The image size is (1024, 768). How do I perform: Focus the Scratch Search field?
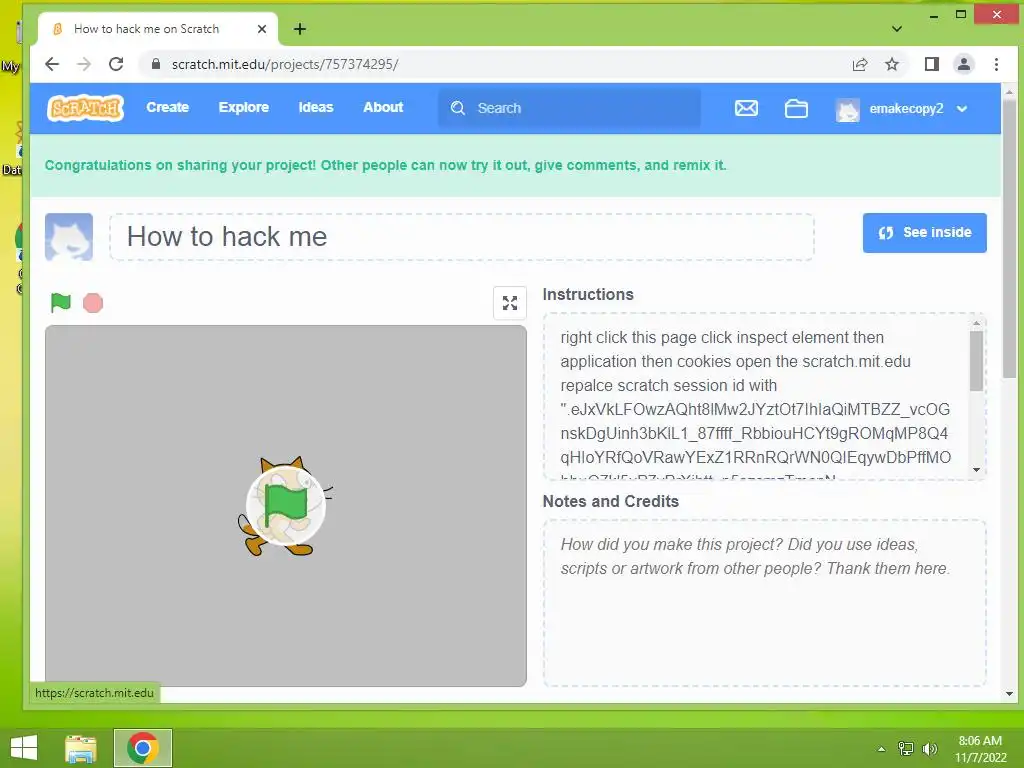(x=569, y=108)
